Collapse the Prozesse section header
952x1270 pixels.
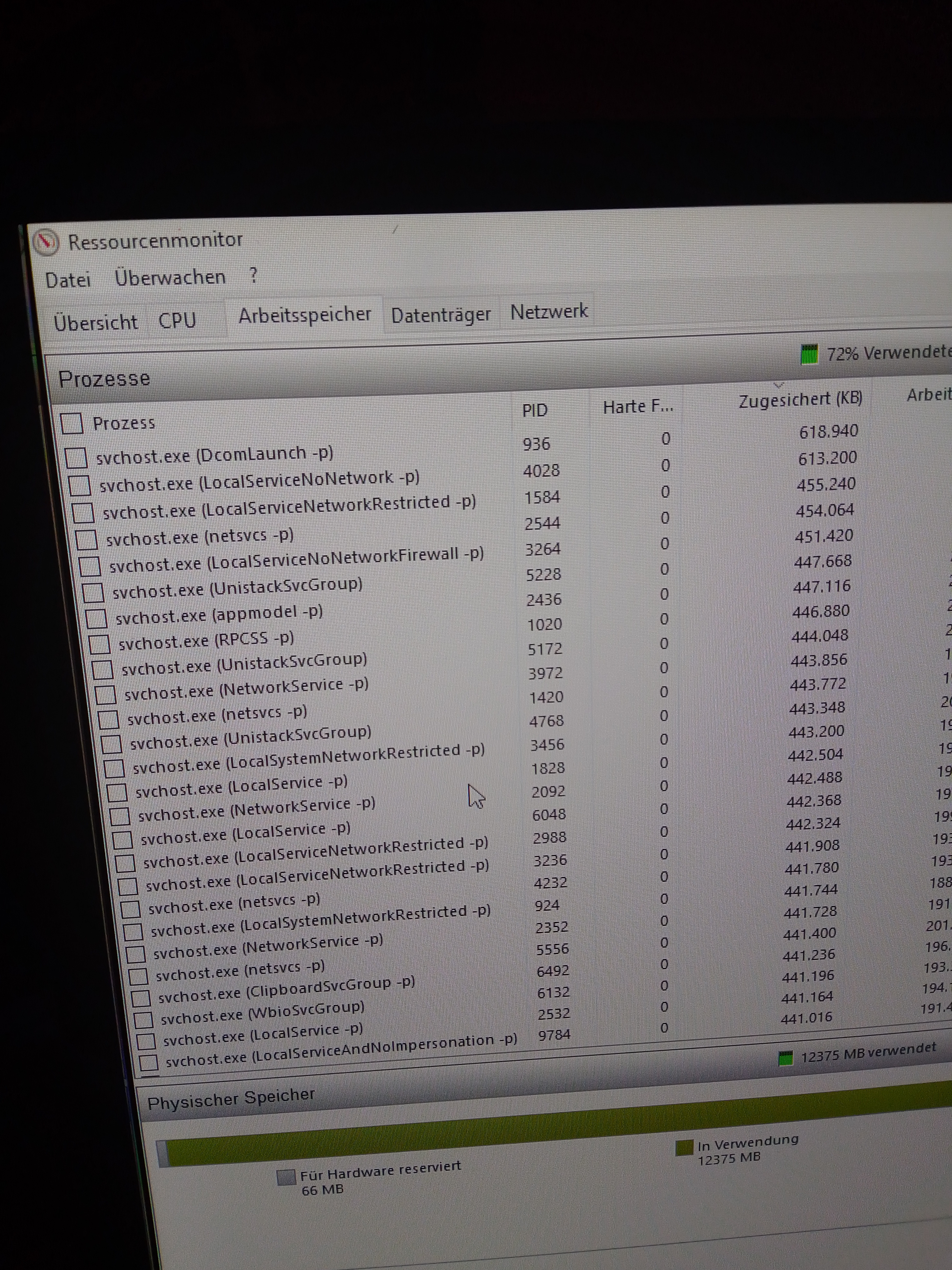[104, 379]
